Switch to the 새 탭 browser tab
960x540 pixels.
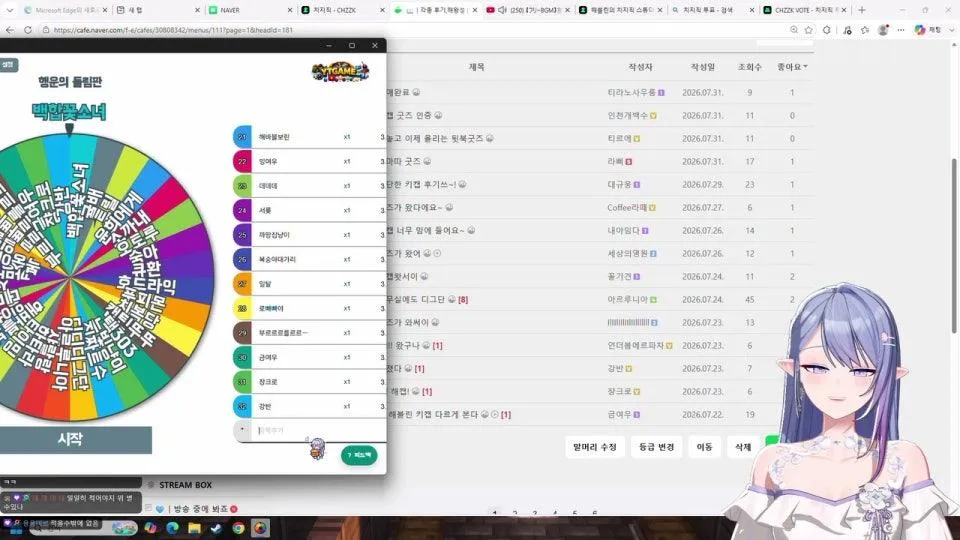(x=157, y=10)
